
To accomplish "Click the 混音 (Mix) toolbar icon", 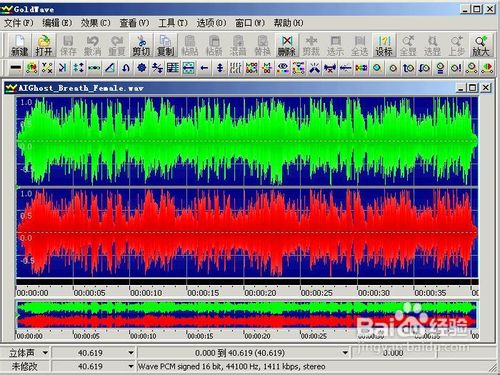I will tap(238, 45).
